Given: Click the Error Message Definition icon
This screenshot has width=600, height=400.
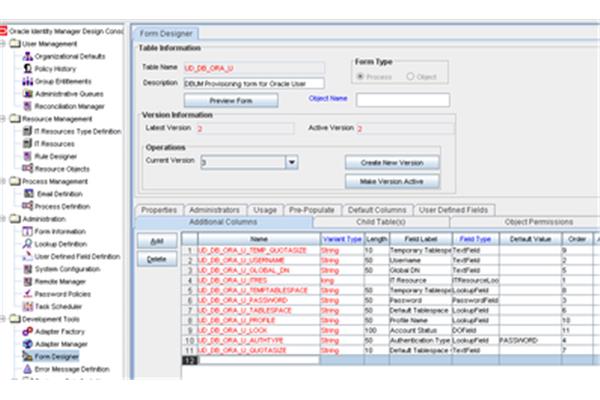Looking at the screenshot, I should [x=28, y=369].
